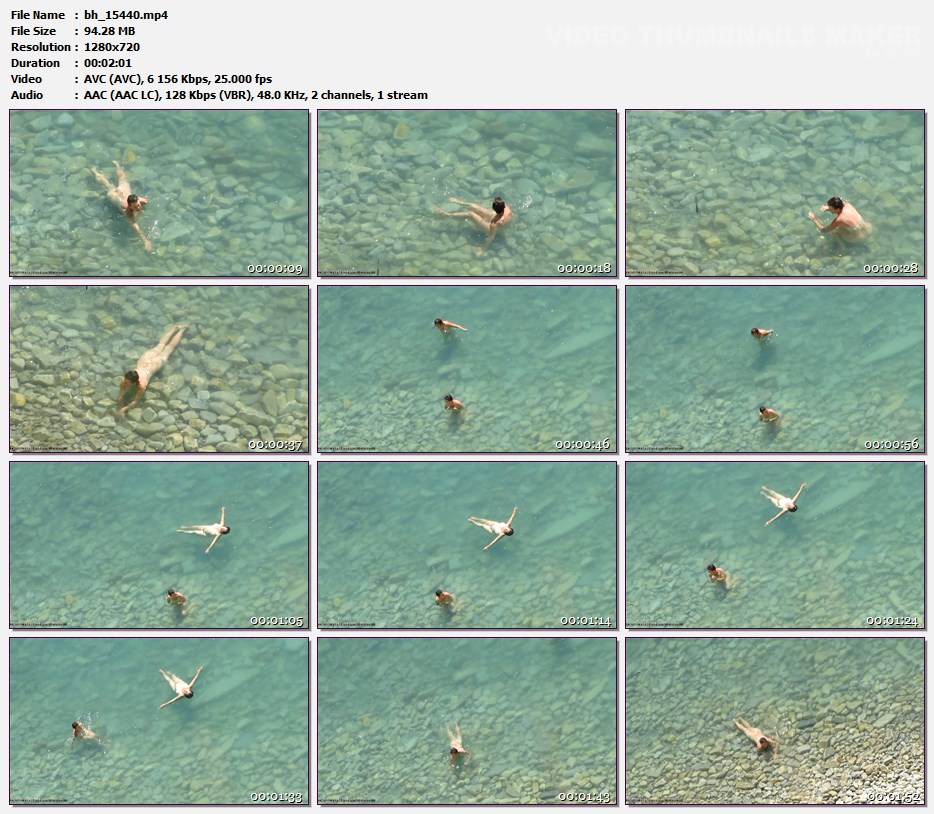This screenshot has width=934, height=814.
Task: Click the frame labeled 00:00:56
Action: pos(775,369)
